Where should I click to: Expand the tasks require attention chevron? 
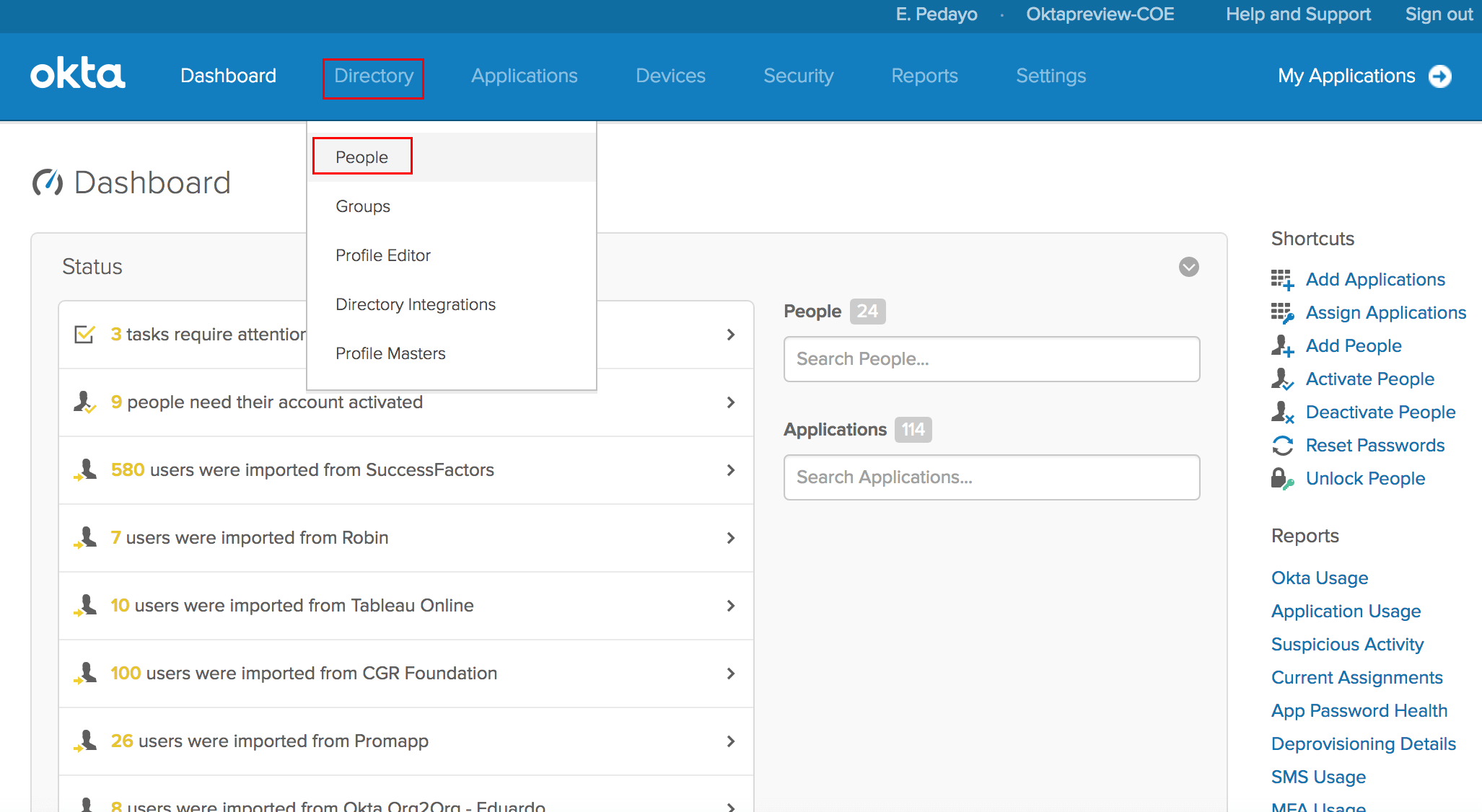(731, 335)
